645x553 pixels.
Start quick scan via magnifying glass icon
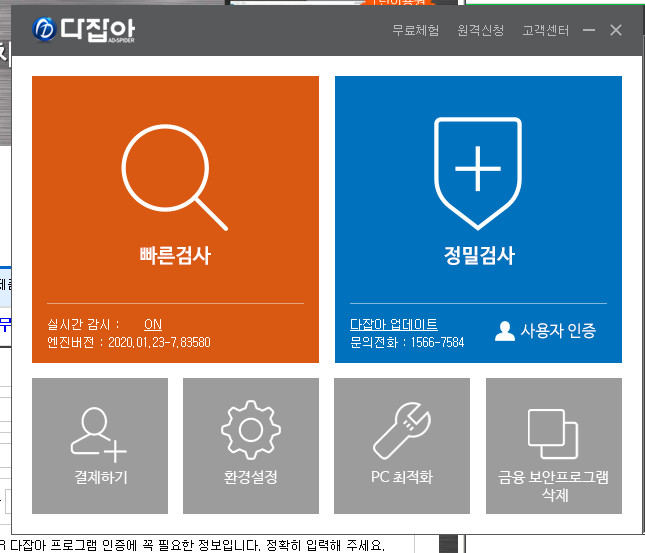pyautogui.click(x=174, y=177)
